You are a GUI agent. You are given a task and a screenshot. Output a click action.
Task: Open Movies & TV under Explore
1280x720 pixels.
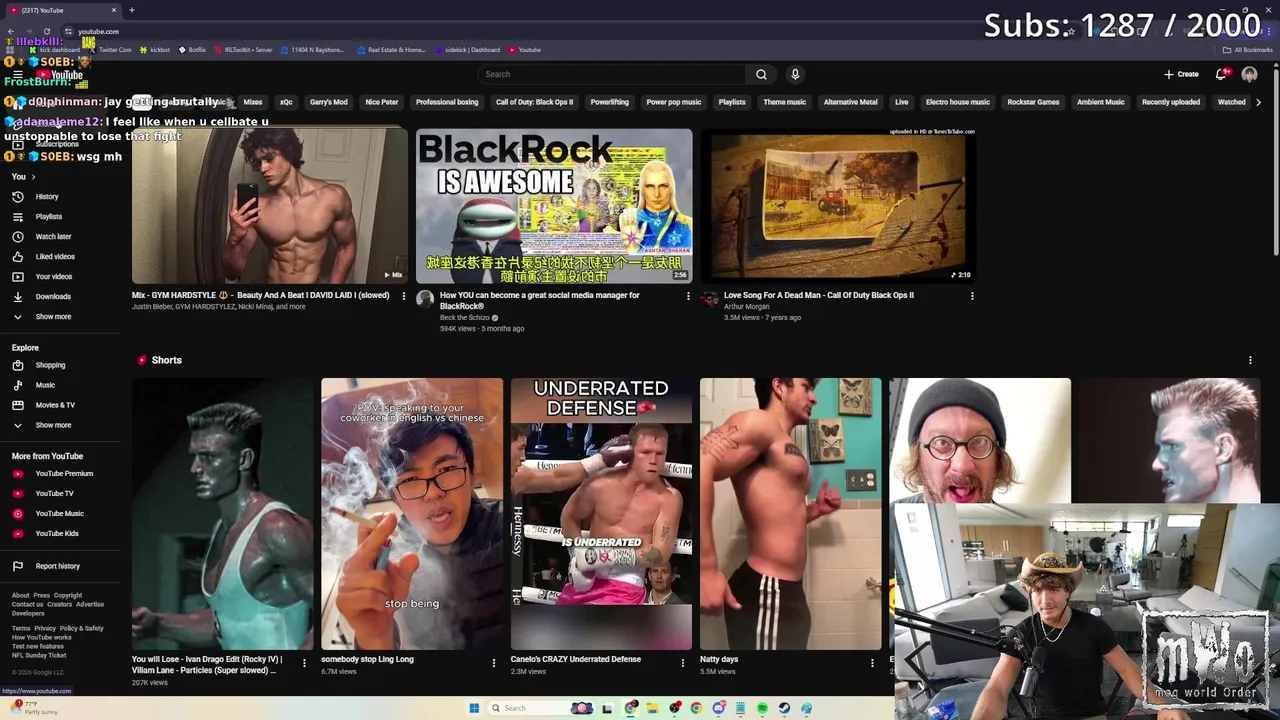pos(62,405)
